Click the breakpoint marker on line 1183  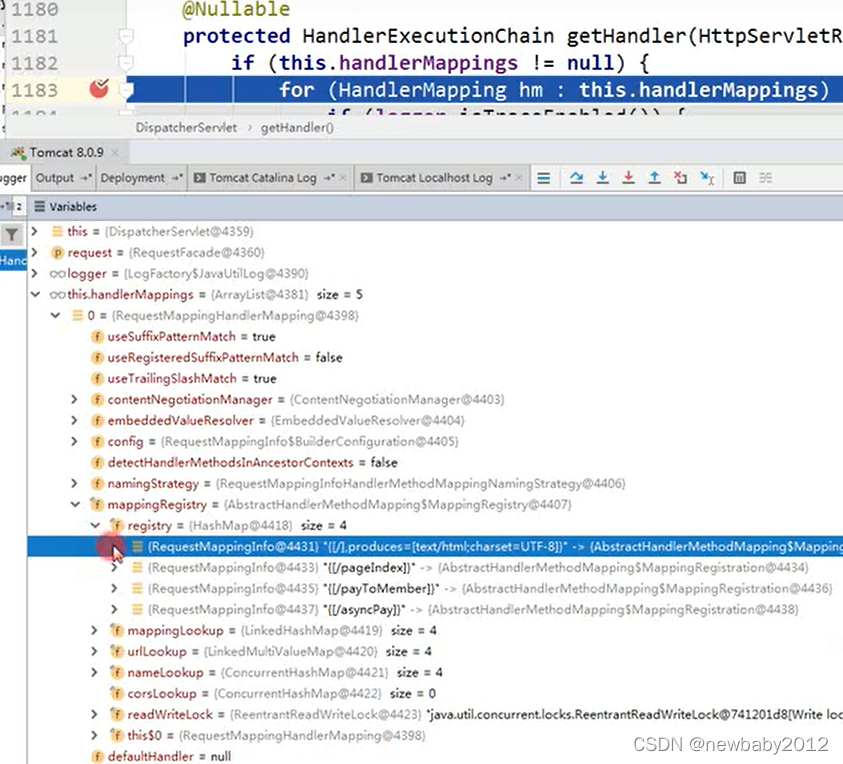[99, 89]
